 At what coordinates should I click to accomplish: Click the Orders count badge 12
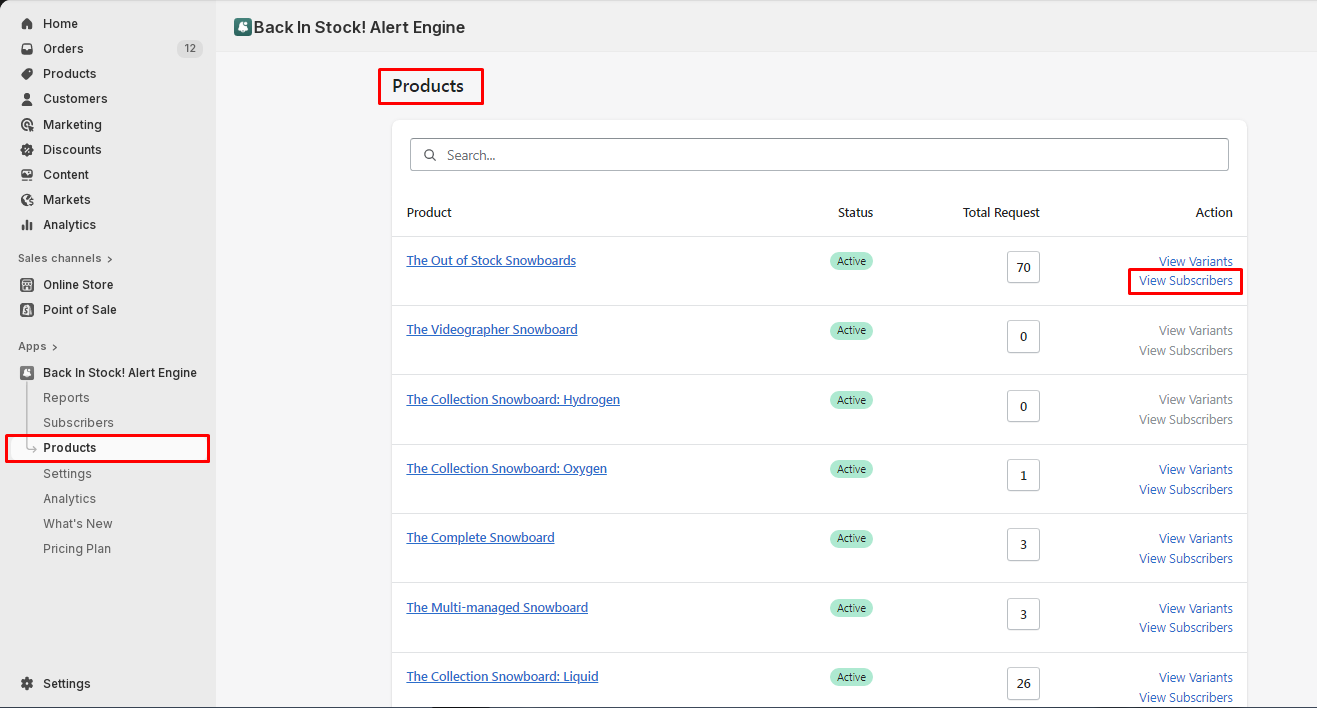tap(190, 48)
